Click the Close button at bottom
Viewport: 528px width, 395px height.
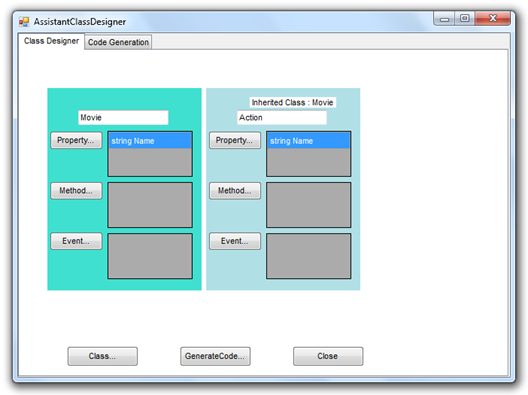point(328,356)
